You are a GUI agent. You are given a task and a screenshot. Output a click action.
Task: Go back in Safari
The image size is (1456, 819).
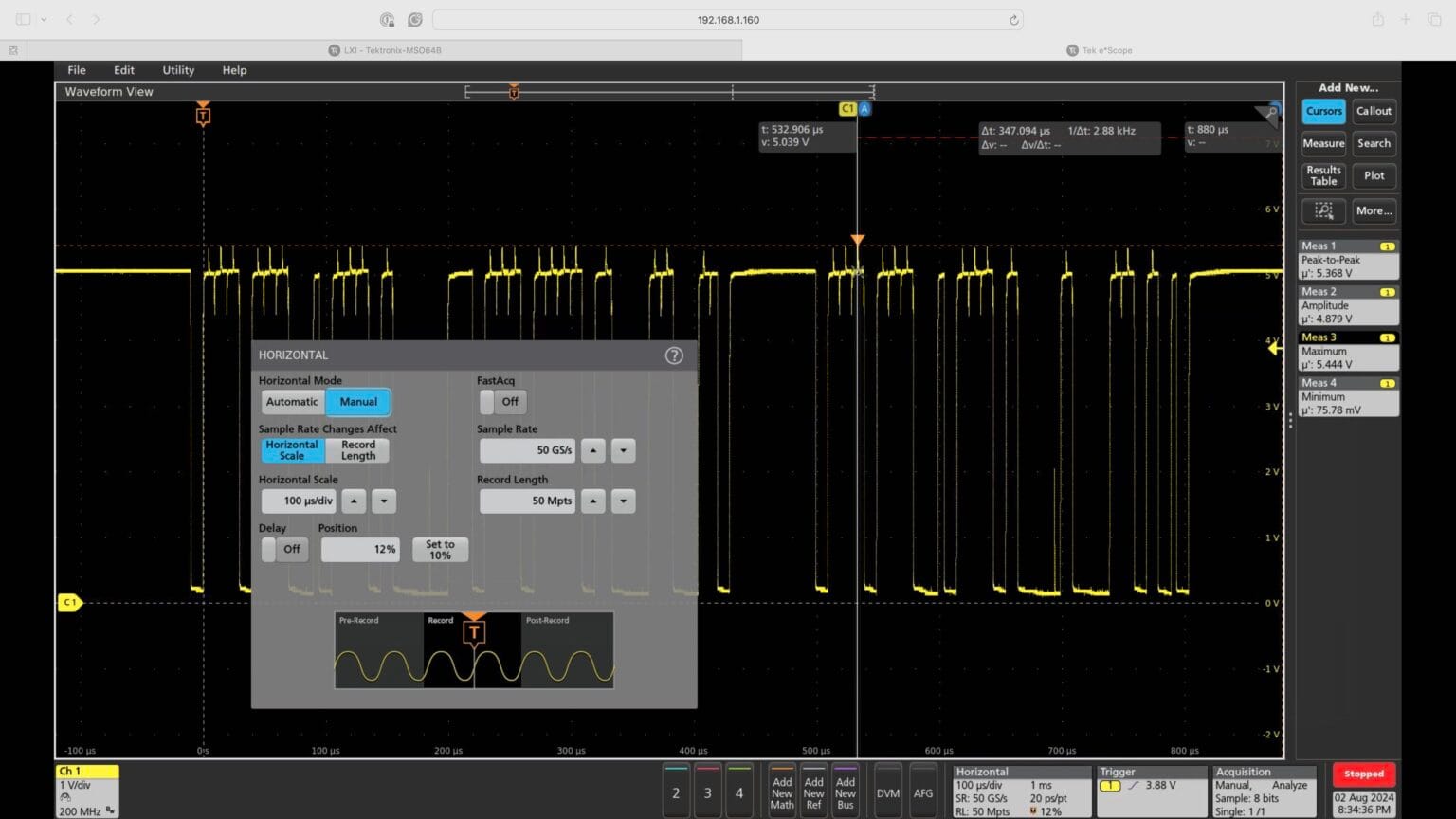69,20
